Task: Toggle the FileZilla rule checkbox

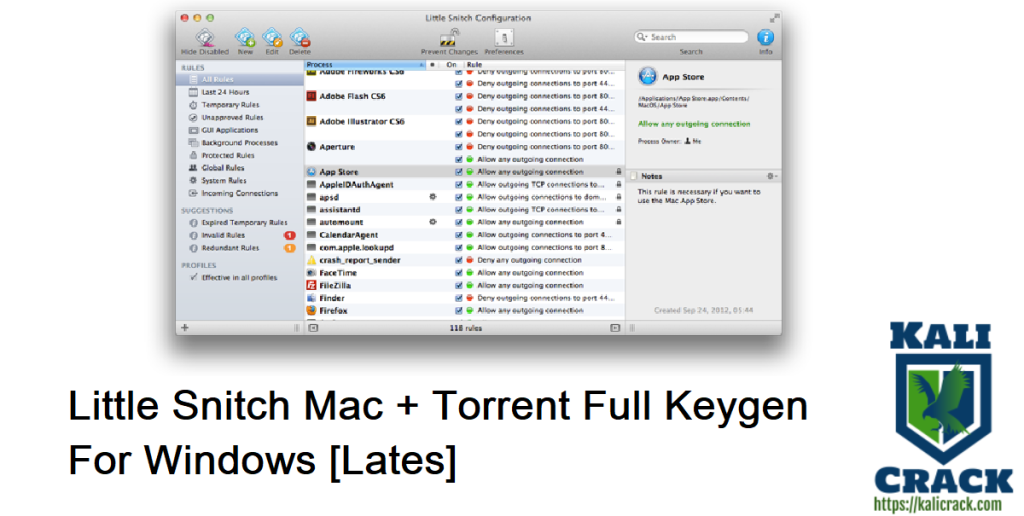Action: pos(458,285)
